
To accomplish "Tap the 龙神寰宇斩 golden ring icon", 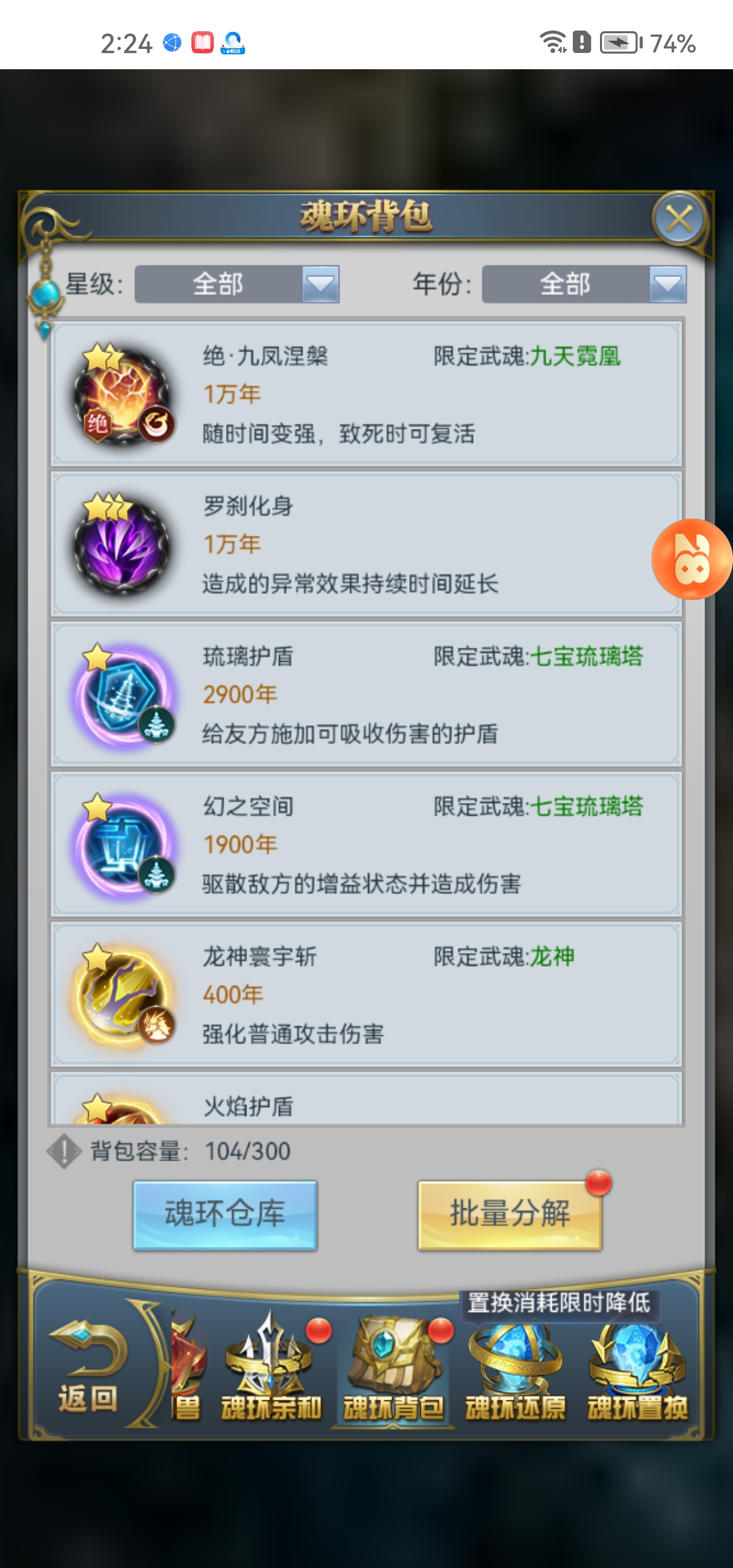I will pyautogui.click(x=124, y=994).
